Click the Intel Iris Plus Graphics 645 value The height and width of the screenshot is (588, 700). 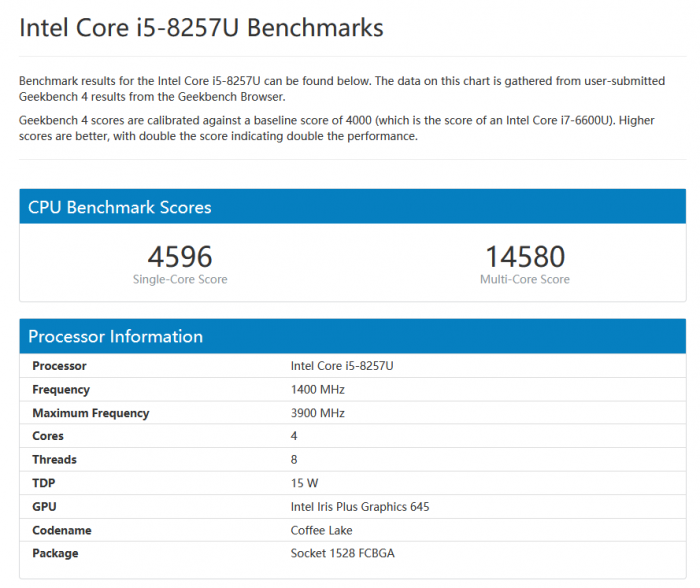pyautogui.click(x=360, y=507)
